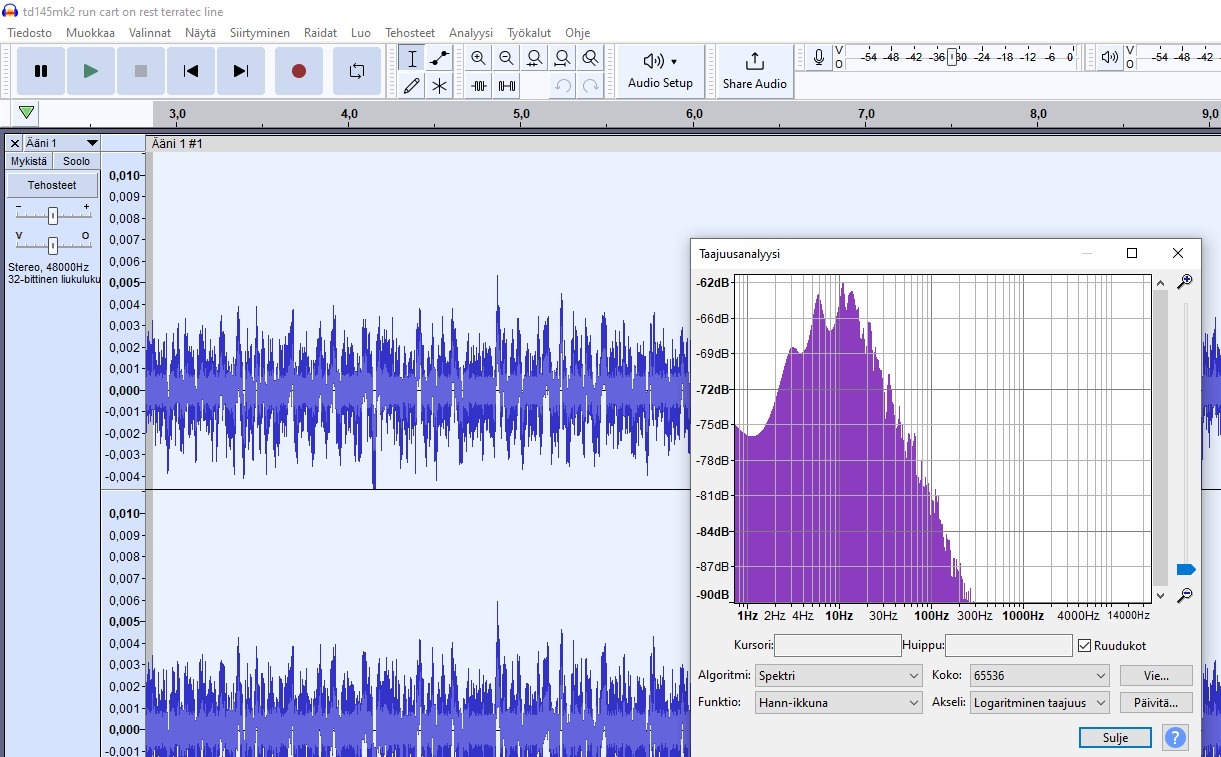Start recording with the red Record button
Image resolution: width=1221 pixels, height=757 pixels.
point(299,71)
